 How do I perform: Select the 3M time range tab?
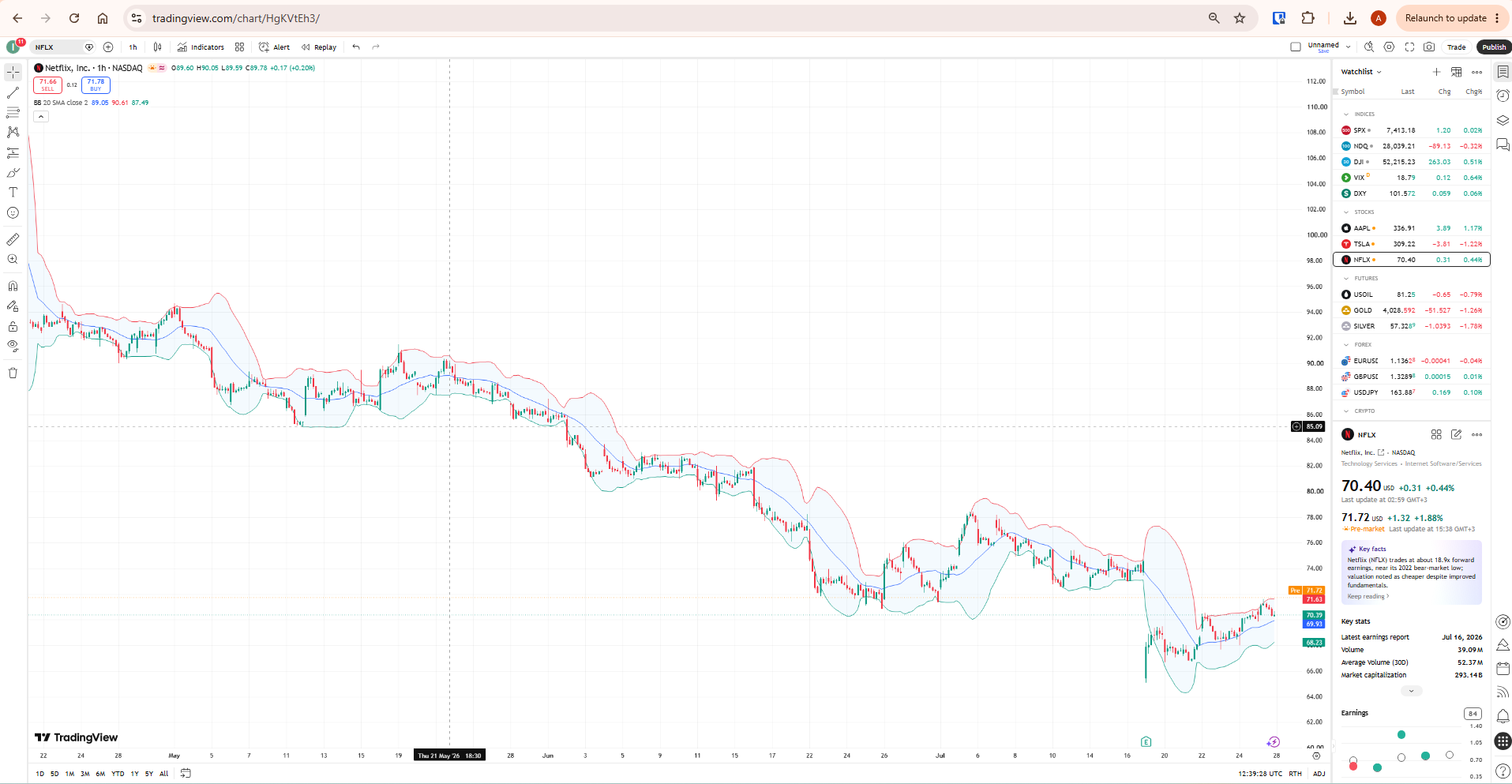[x=84, y=774]
